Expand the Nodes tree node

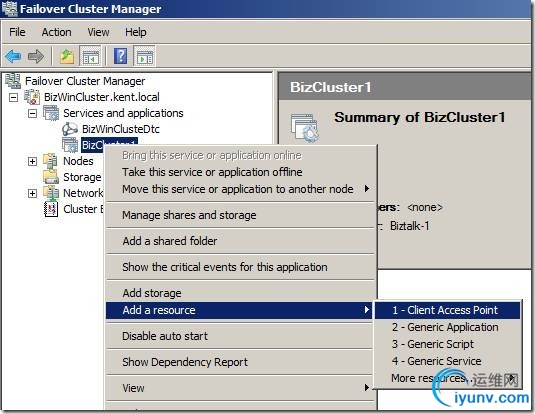tap(32, 161)
